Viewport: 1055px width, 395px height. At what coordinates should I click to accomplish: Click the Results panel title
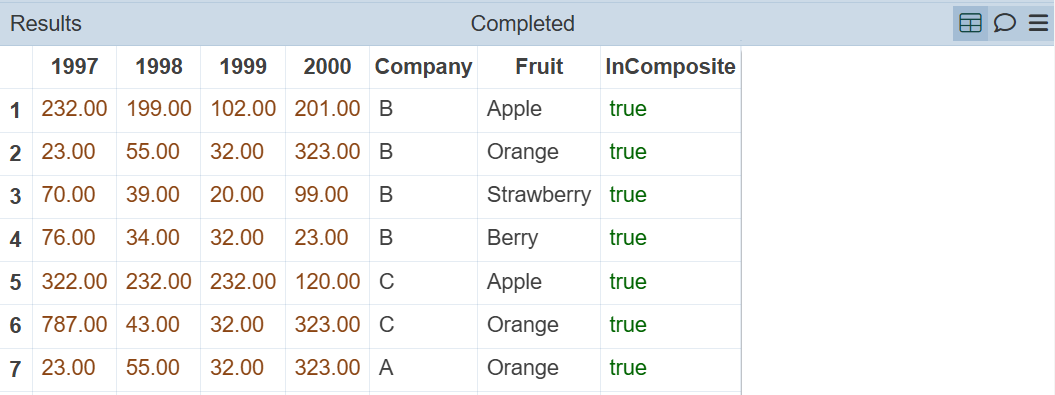(x=46, y=24)
